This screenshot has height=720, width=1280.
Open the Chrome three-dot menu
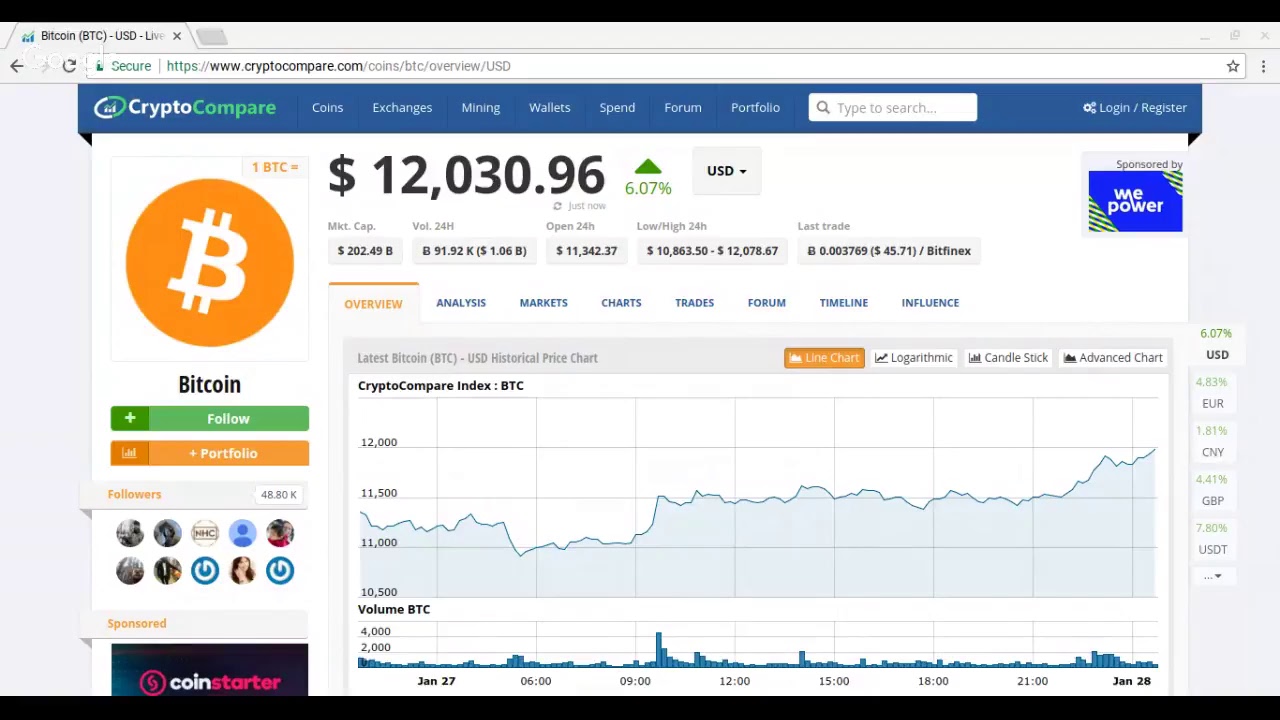1264,66
